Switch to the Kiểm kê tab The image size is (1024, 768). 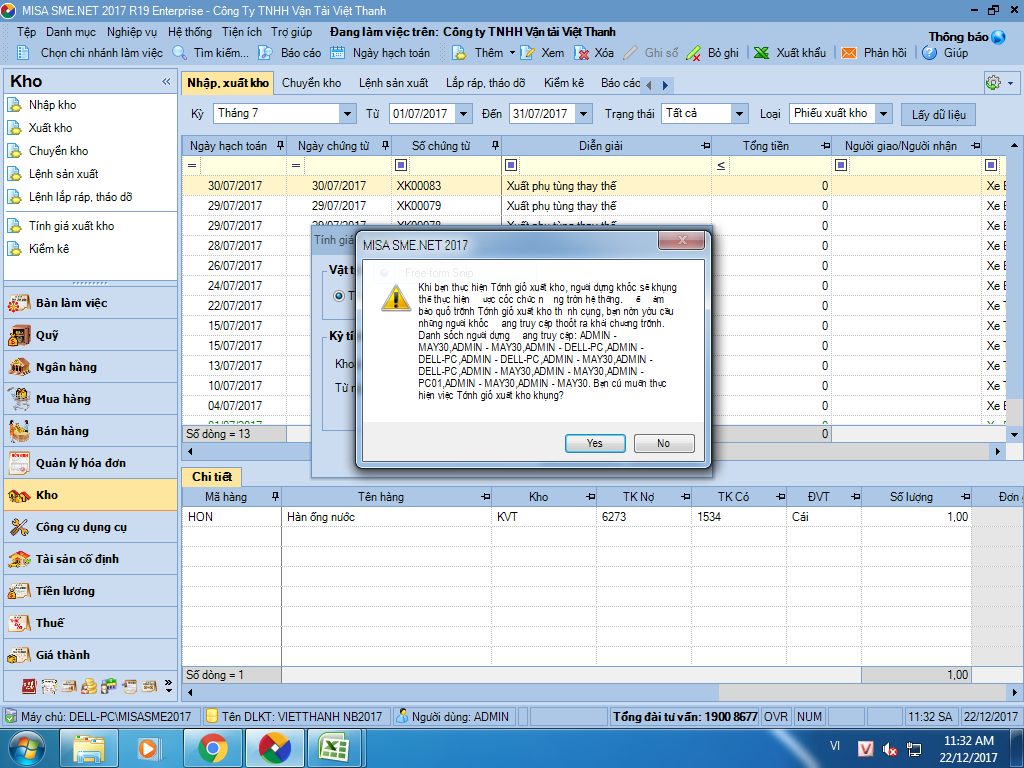click(564, 83)
